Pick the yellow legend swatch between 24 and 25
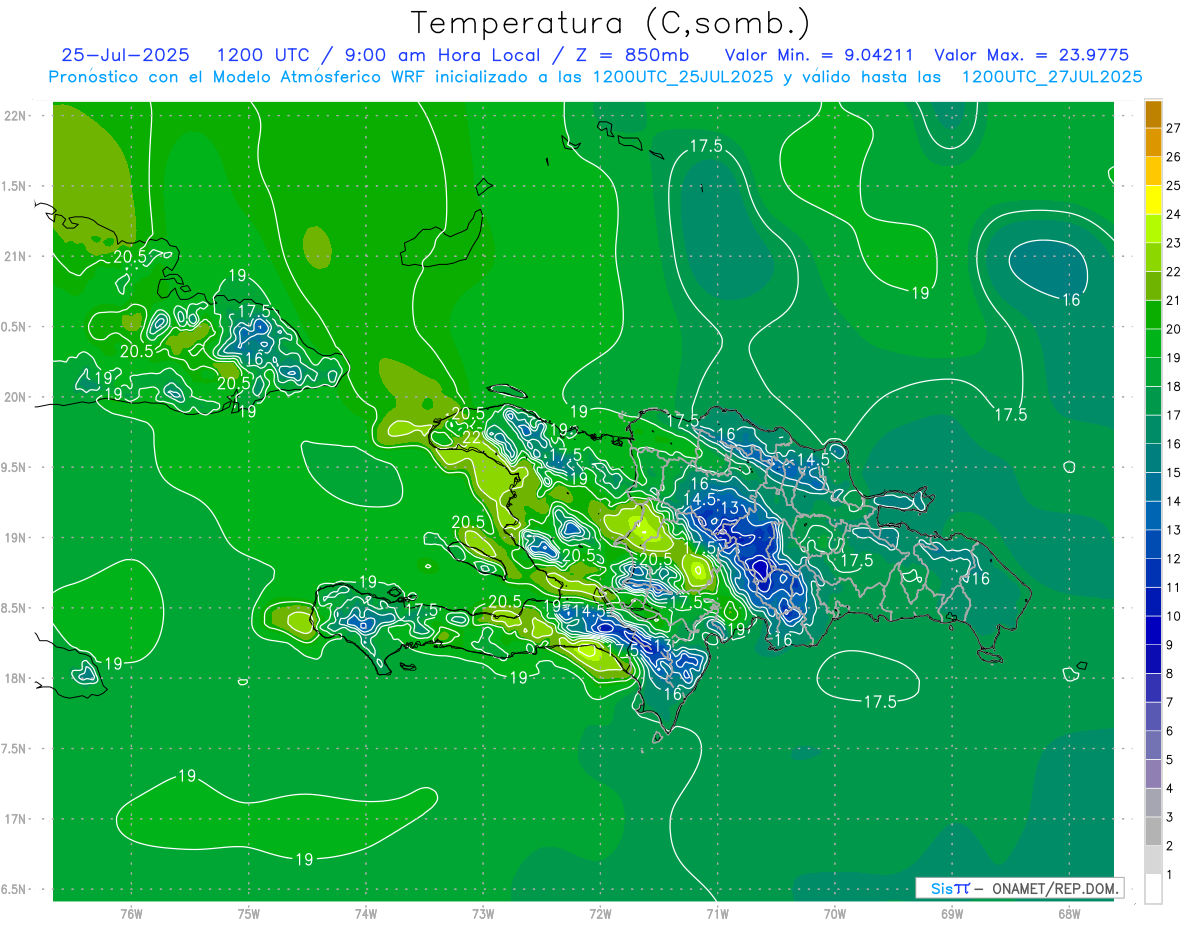Screen dimensions: 1200x927 coord(1153,200)
